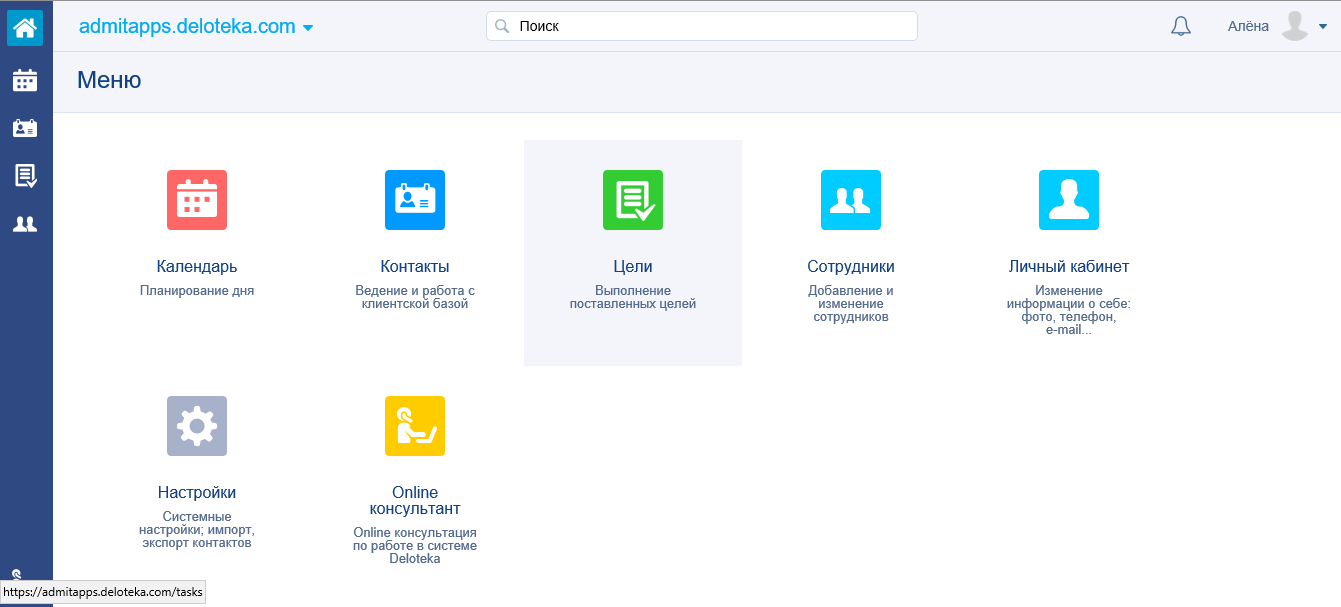Expand the Алёна user menu arrow
The image size is (1341, 607).
1323,28
